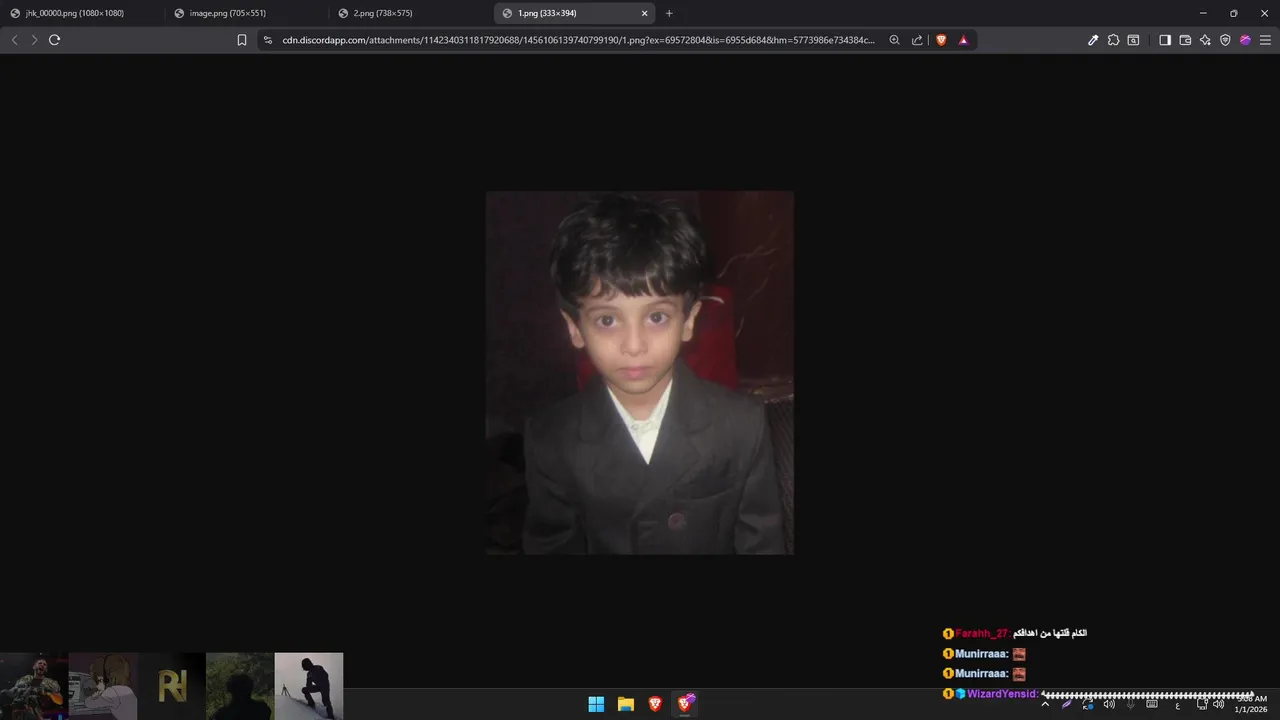Click the zoom magnifier in the address bar

[x=894, y=40]
